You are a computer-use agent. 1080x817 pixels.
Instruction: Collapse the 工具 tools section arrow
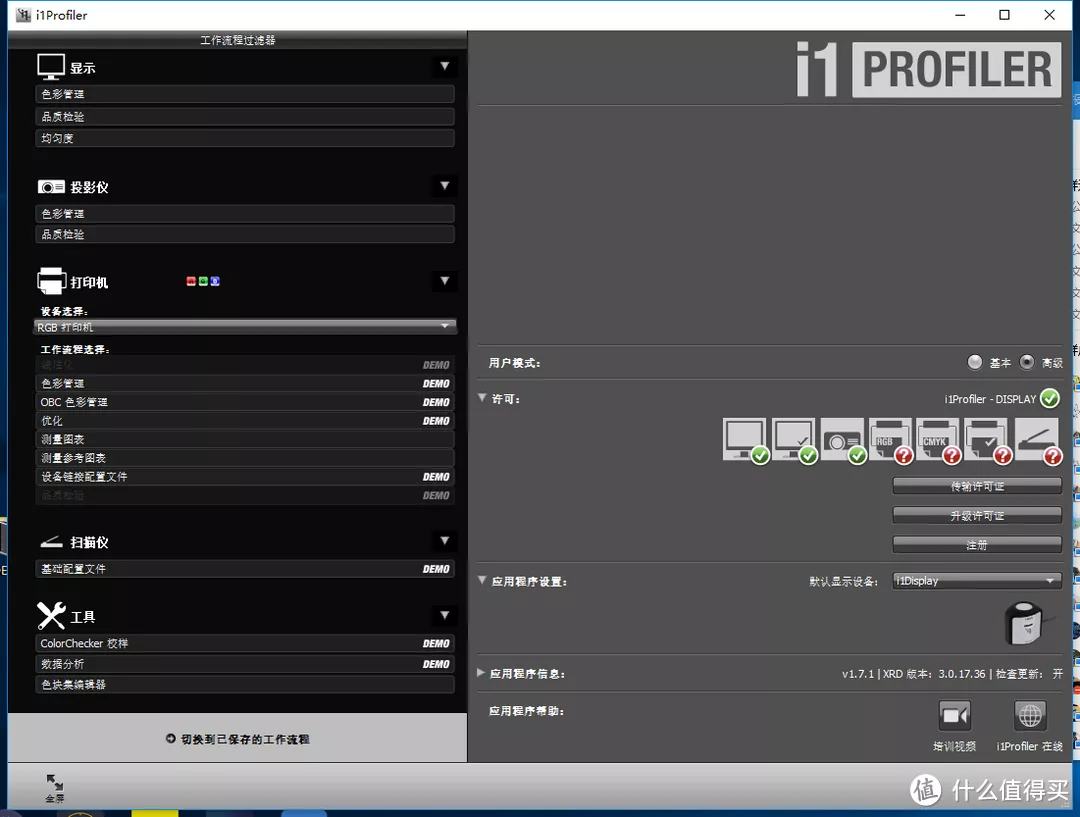click(444, 614)
